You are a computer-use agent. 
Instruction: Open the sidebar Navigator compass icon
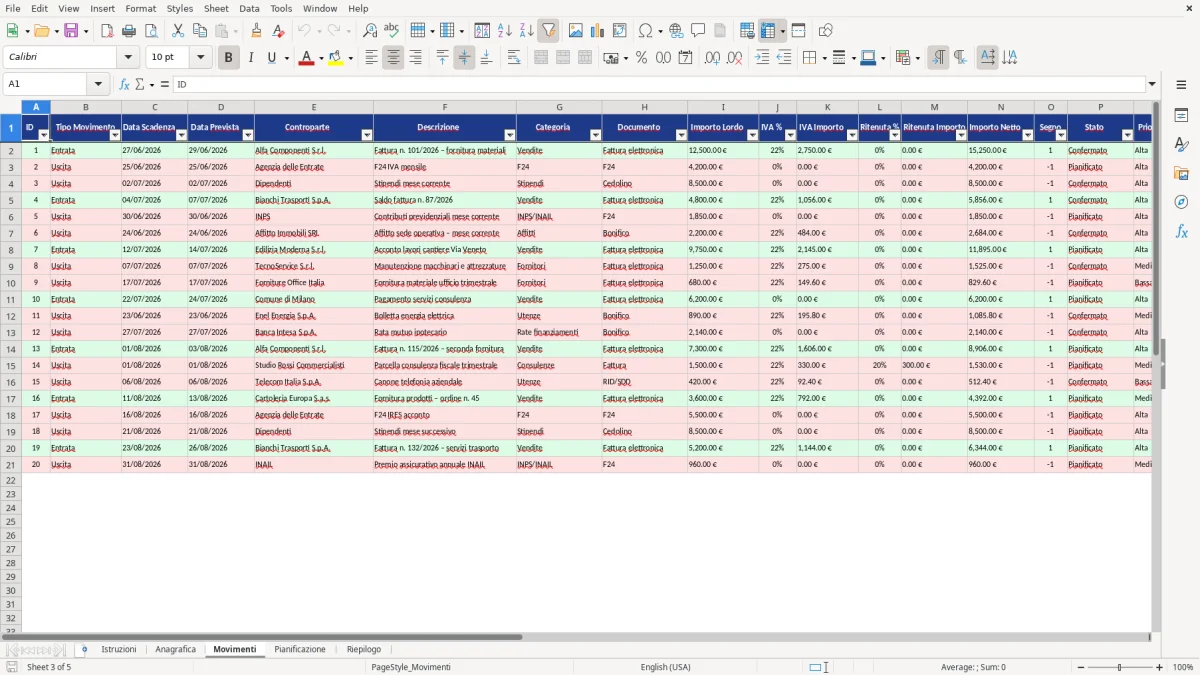click(x=1181, y=203)
